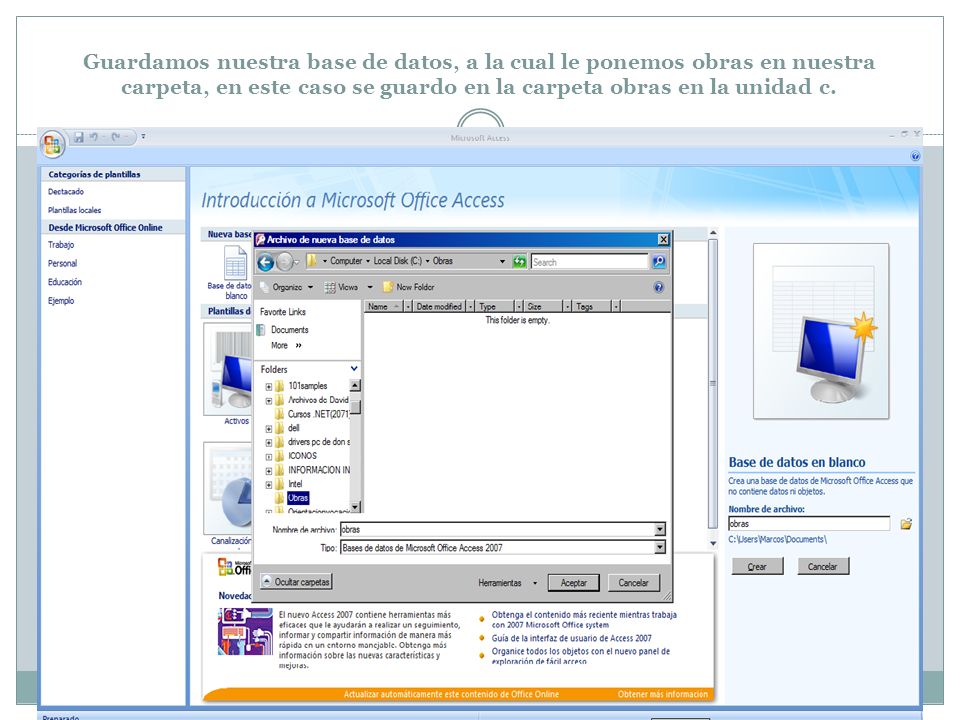Viewport: 960px width, 720px height.
Task: Click the New Folder icon in dialog toolbar
Action: 388,287
